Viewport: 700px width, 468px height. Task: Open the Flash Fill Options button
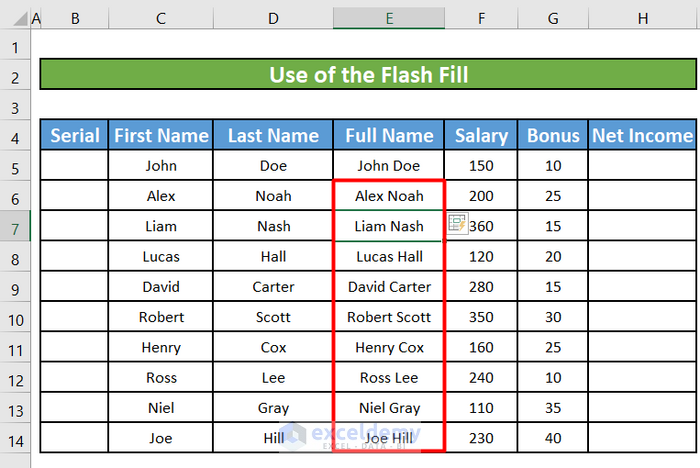[459, 225]
